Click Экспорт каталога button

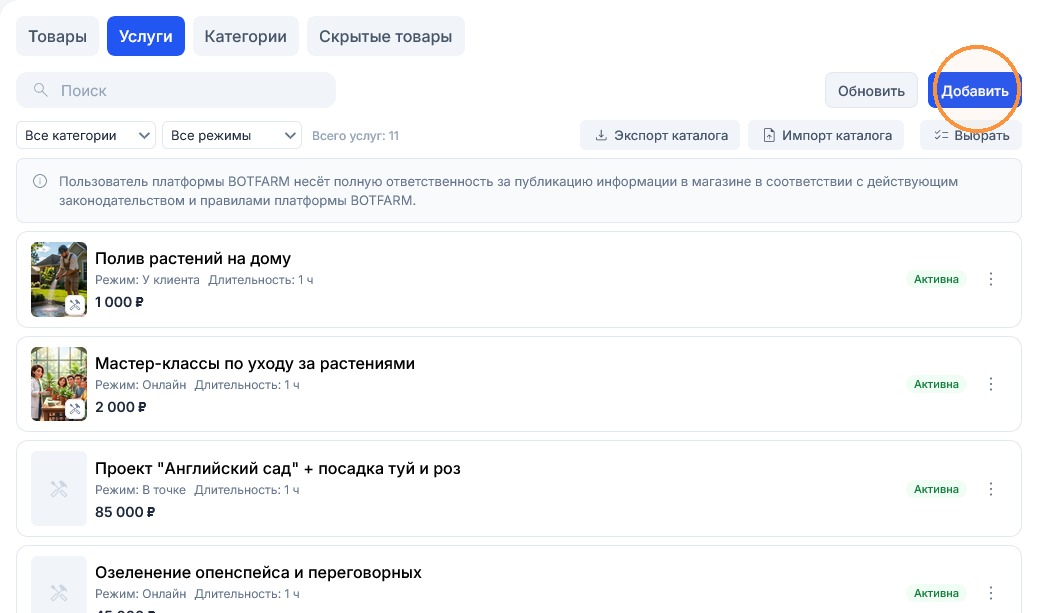[660, 135]
